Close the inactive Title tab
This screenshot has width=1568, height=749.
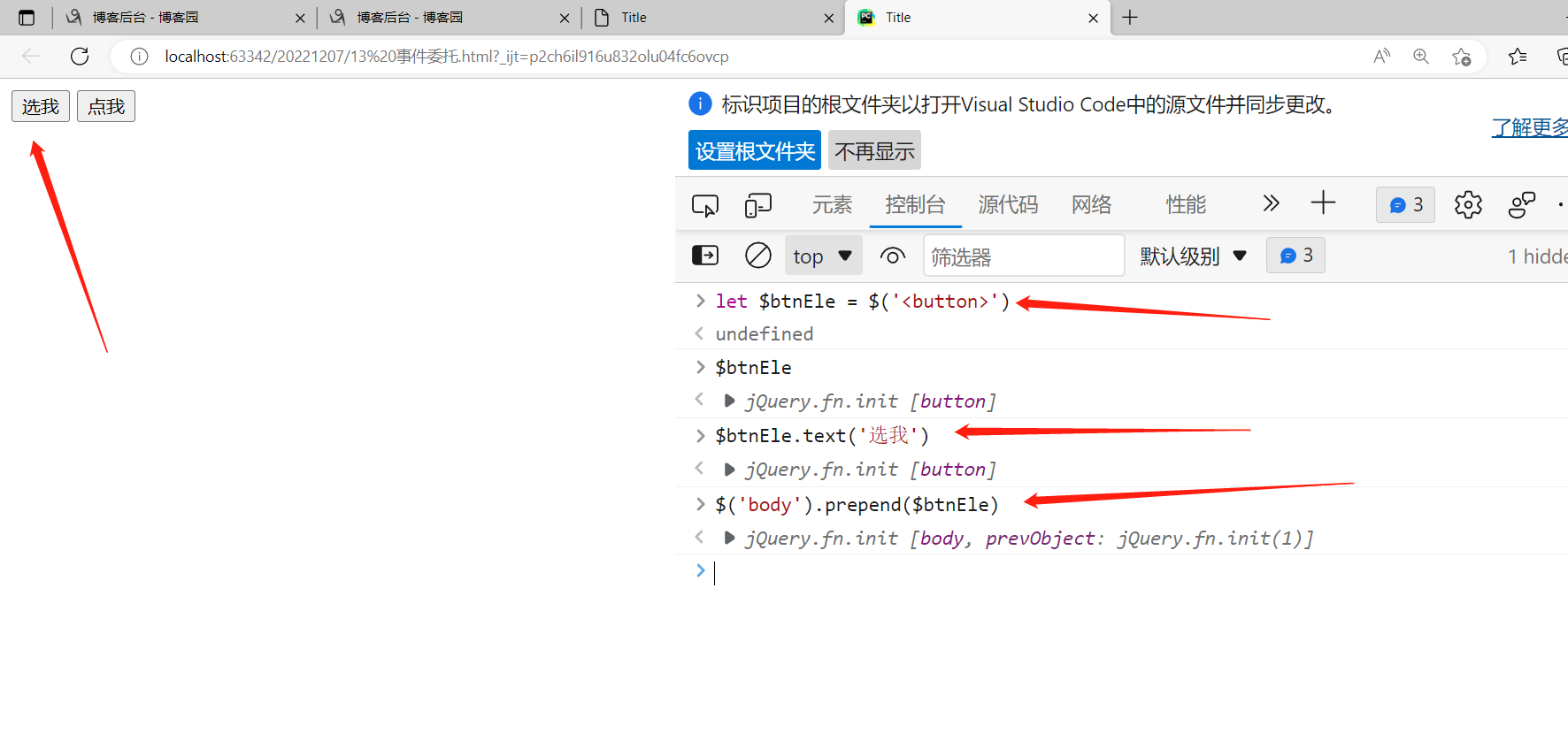pos(828,18)
